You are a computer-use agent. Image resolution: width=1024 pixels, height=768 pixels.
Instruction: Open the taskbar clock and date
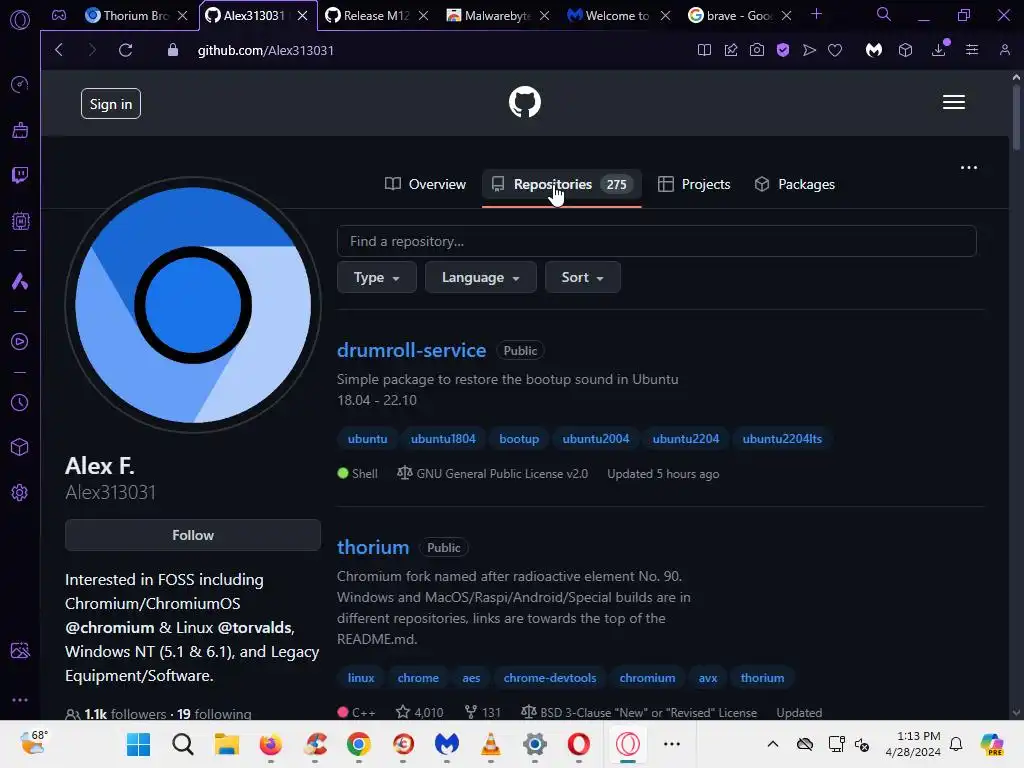point(913,744)
